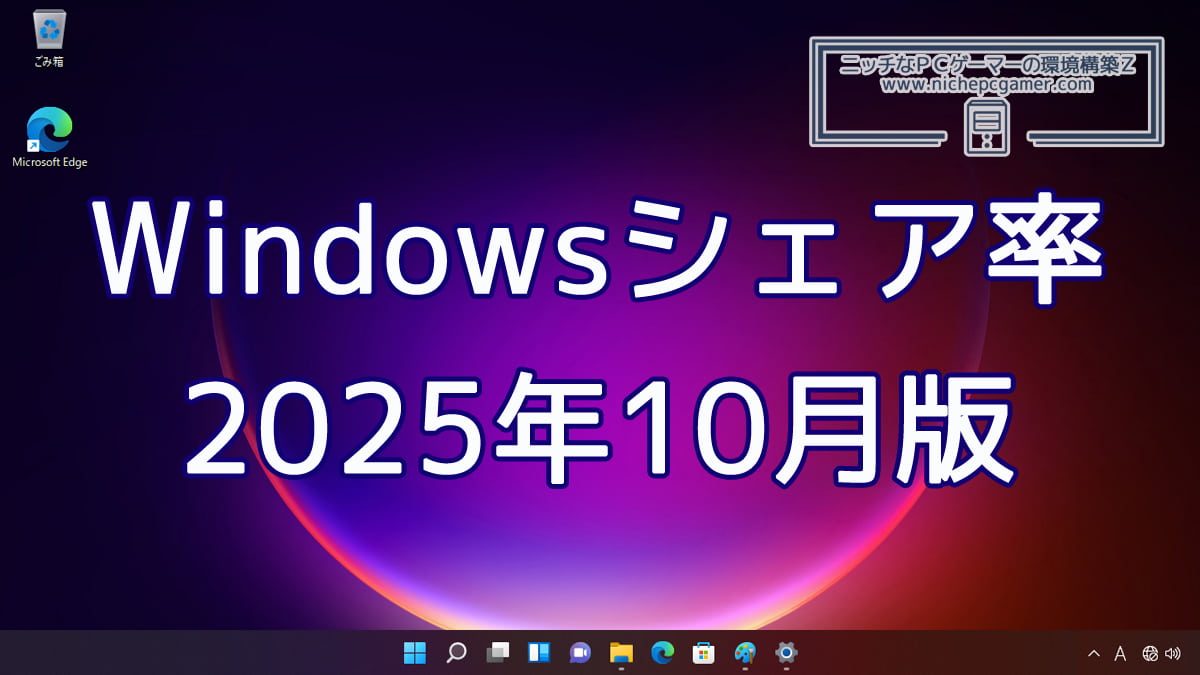Launch Paint from the taskbar
Screen dimensions: 1200x675
[x=745, y=653]
